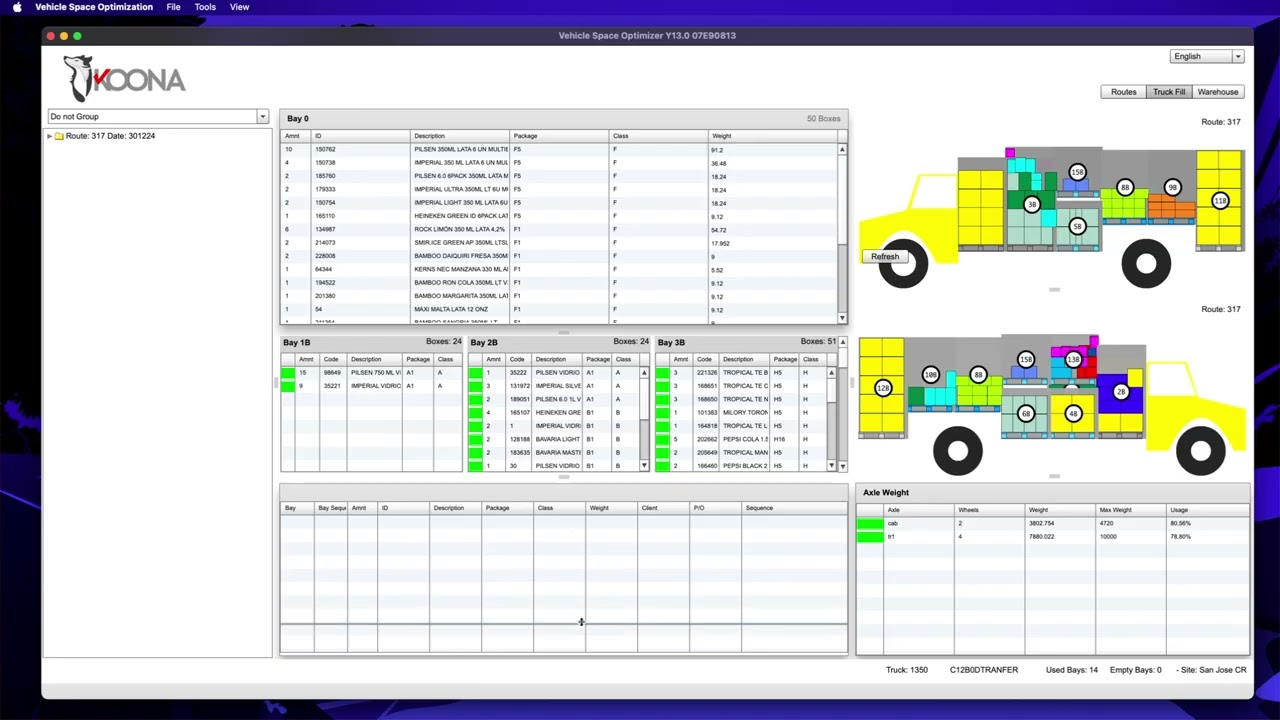Open the Apple menu

pyautogui.click(x=17, y=7)
